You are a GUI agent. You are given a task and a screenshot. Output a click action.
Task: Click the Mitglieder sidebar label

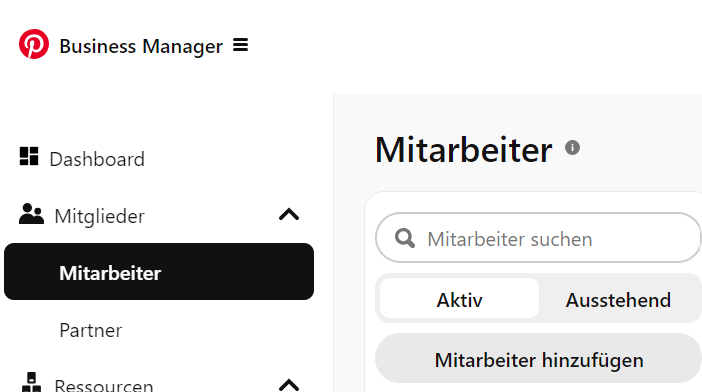(x=99, y=217)
